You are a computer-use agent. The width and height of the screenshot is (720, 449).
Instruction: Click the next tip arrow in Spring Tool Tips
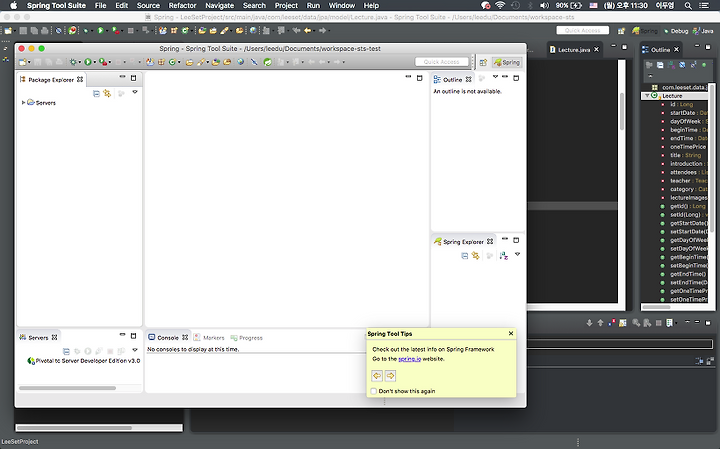coord(390,376)
